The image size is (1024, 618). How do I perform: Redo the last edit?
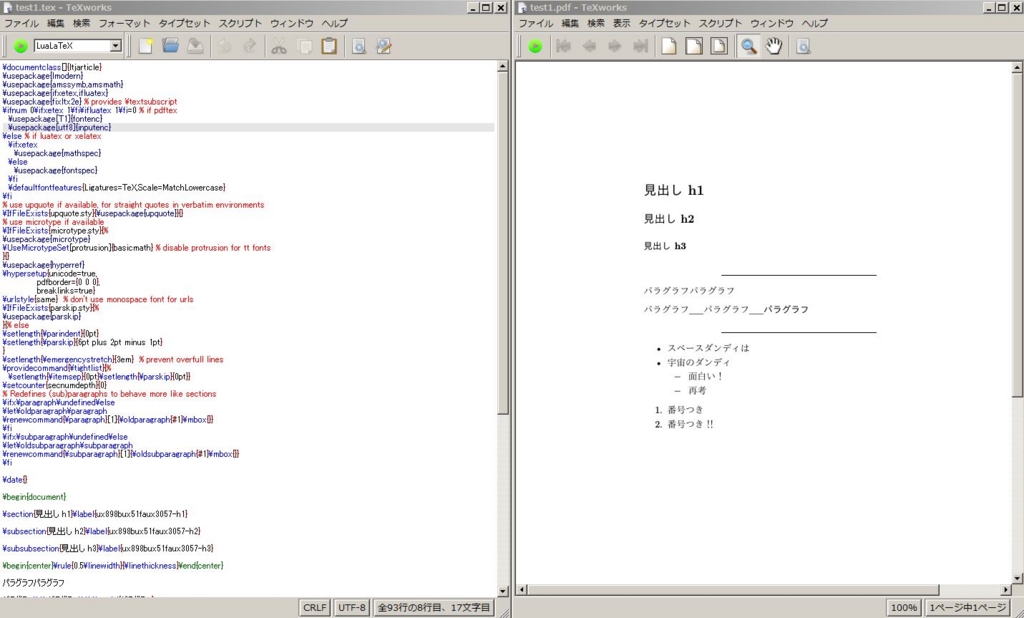pyautogui.click(x=249, y=46)
